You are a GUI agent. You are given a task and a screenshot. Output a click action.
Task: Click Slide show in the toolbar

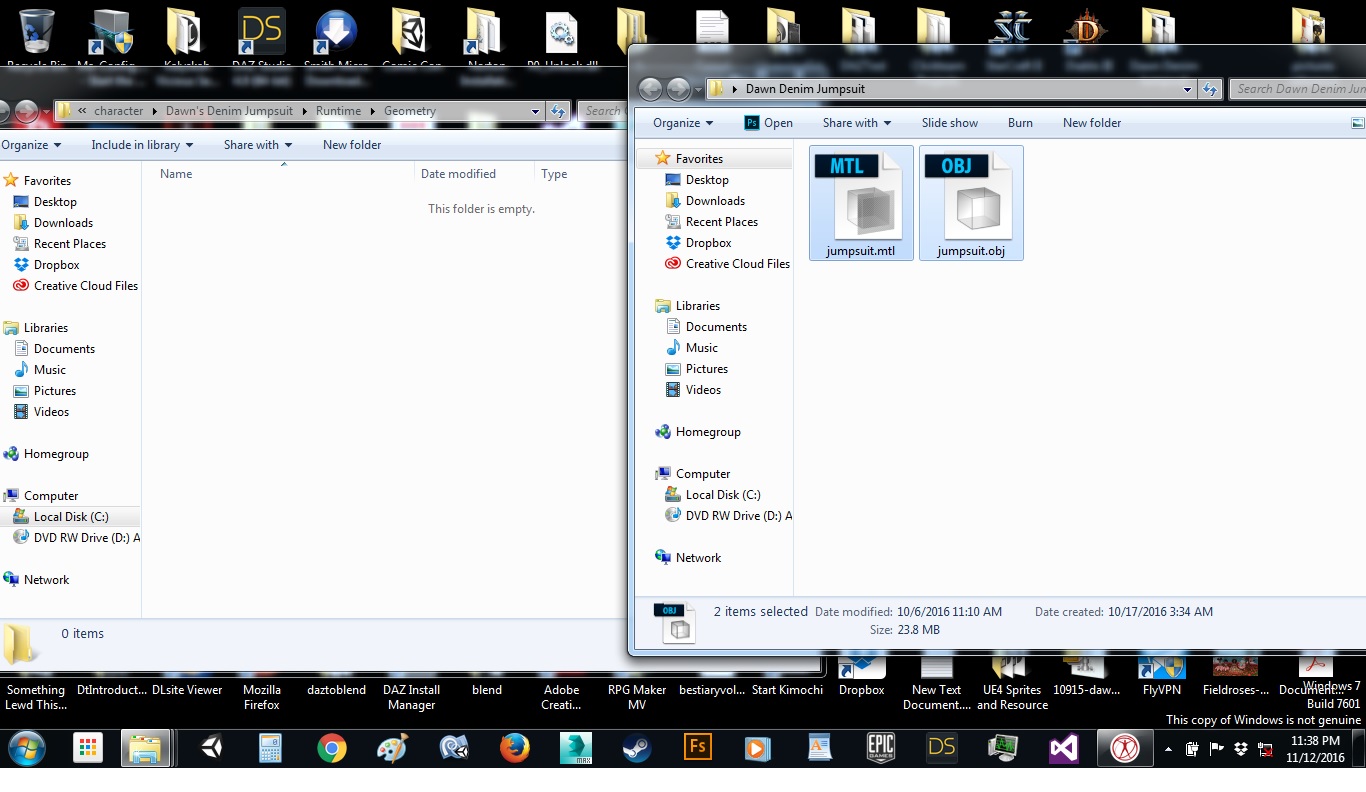click(949, 123)
